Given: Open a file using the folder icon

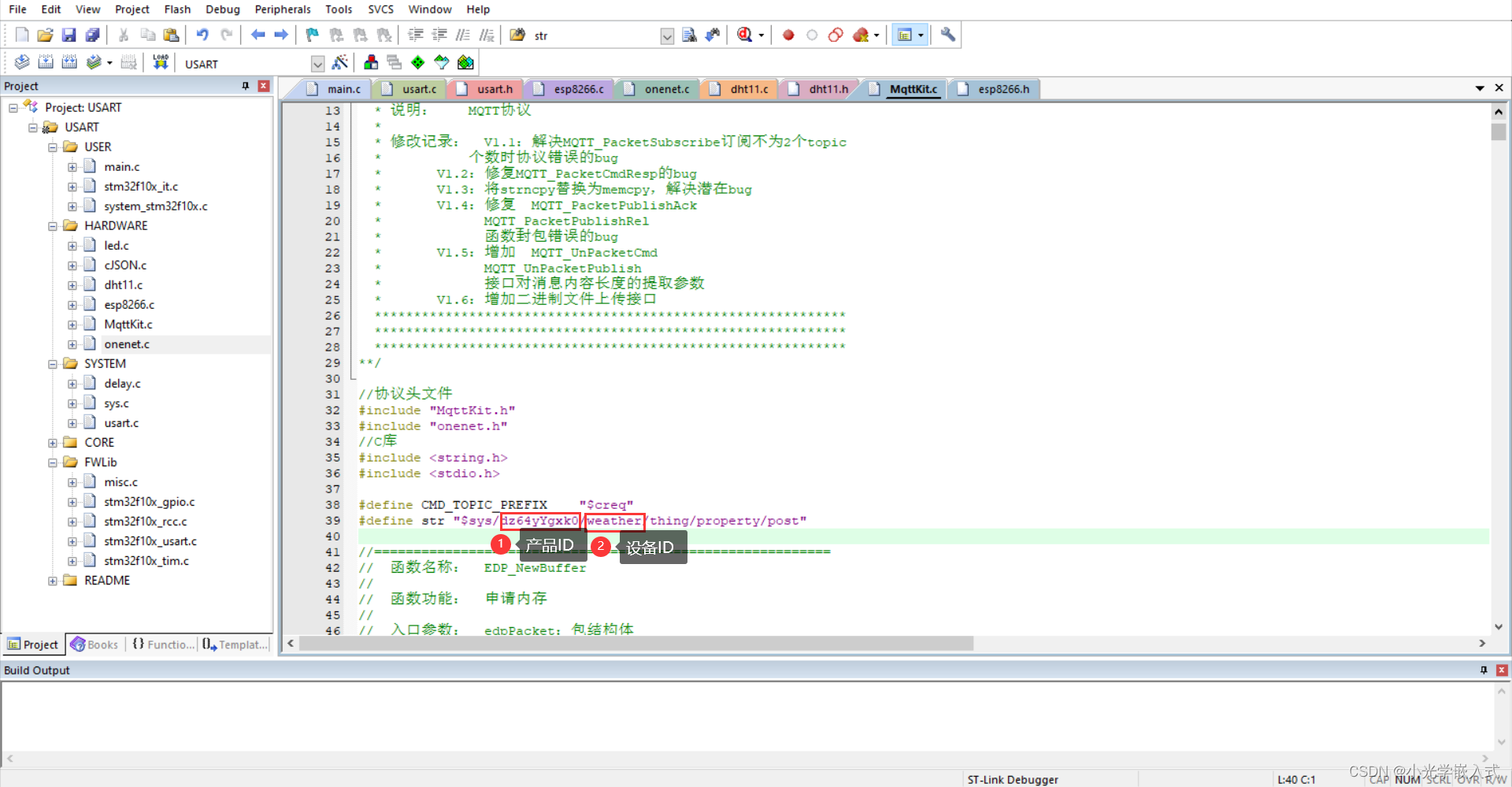Looking at the screenshot, I should (46, 35).
